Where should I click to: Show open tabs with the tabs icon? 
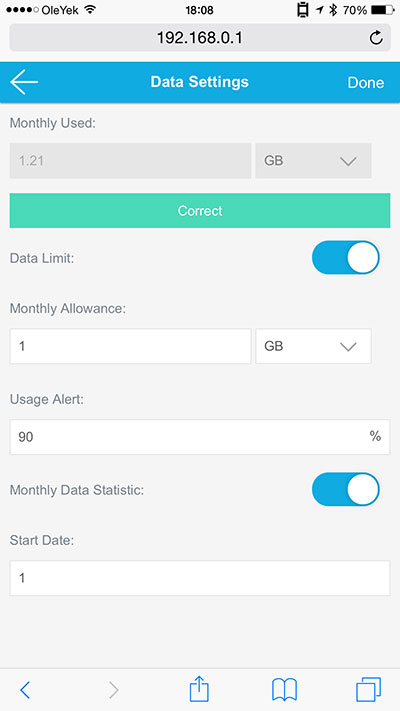[x=369, y=690]
